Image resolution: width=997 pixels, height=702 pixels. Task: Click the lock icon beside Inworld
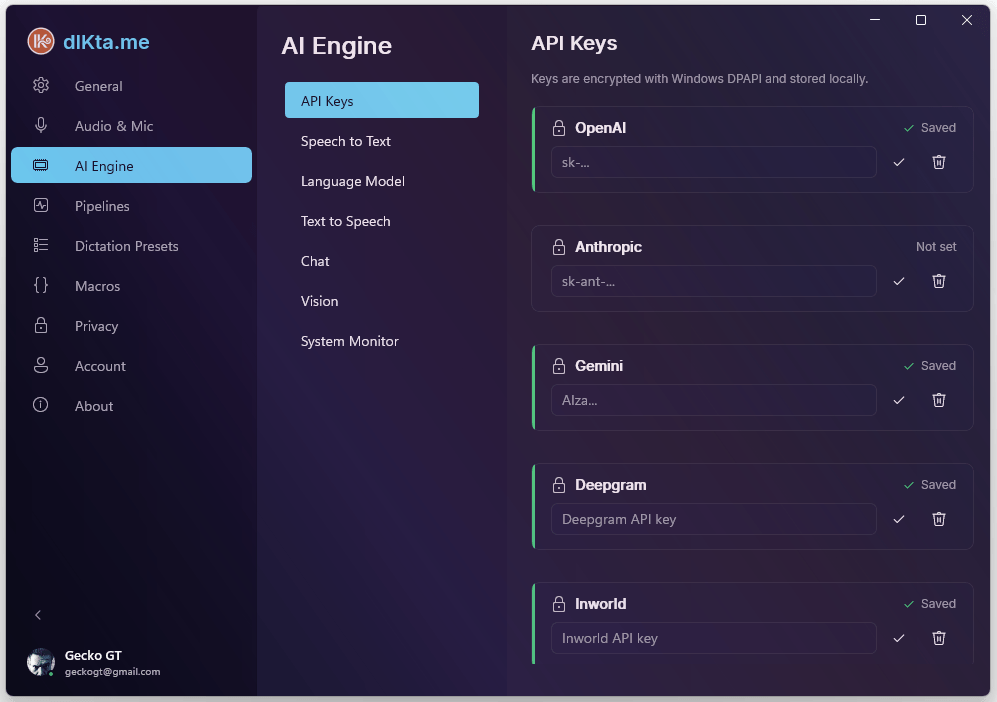point(558,603)
